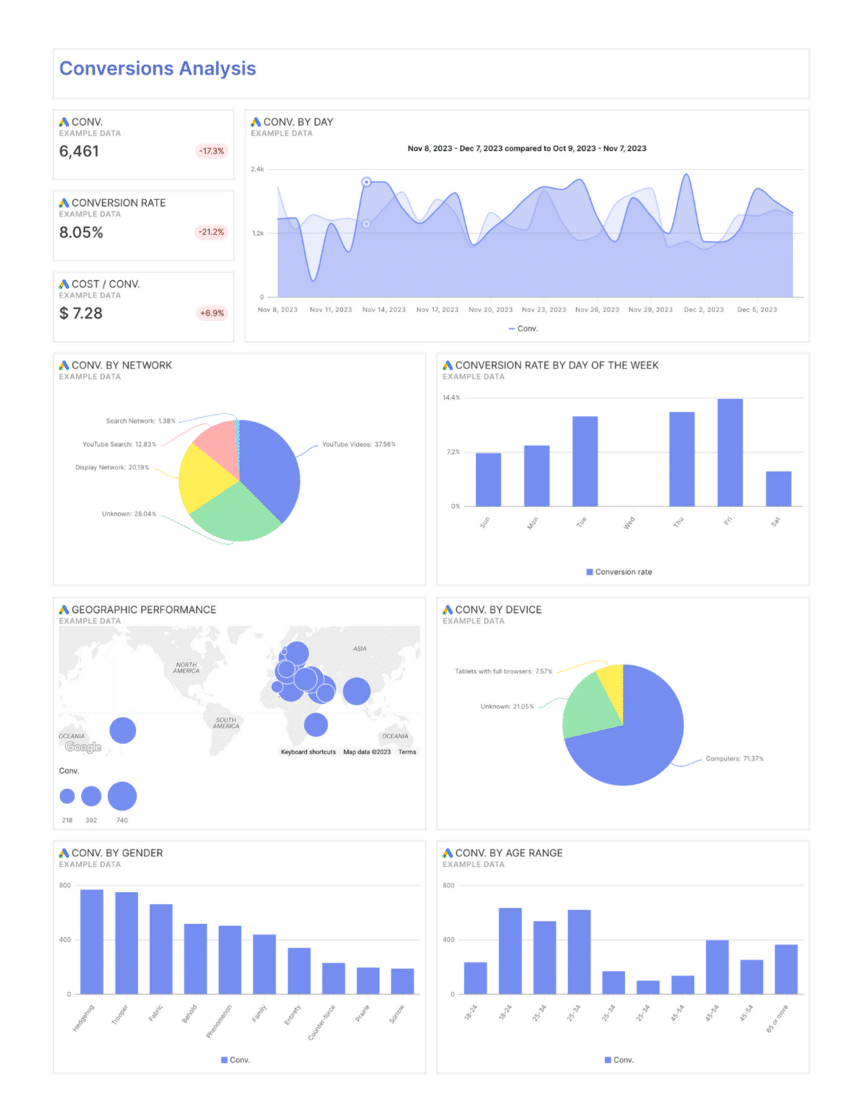Click the -21.2% change badge

[x=211, y=232]
